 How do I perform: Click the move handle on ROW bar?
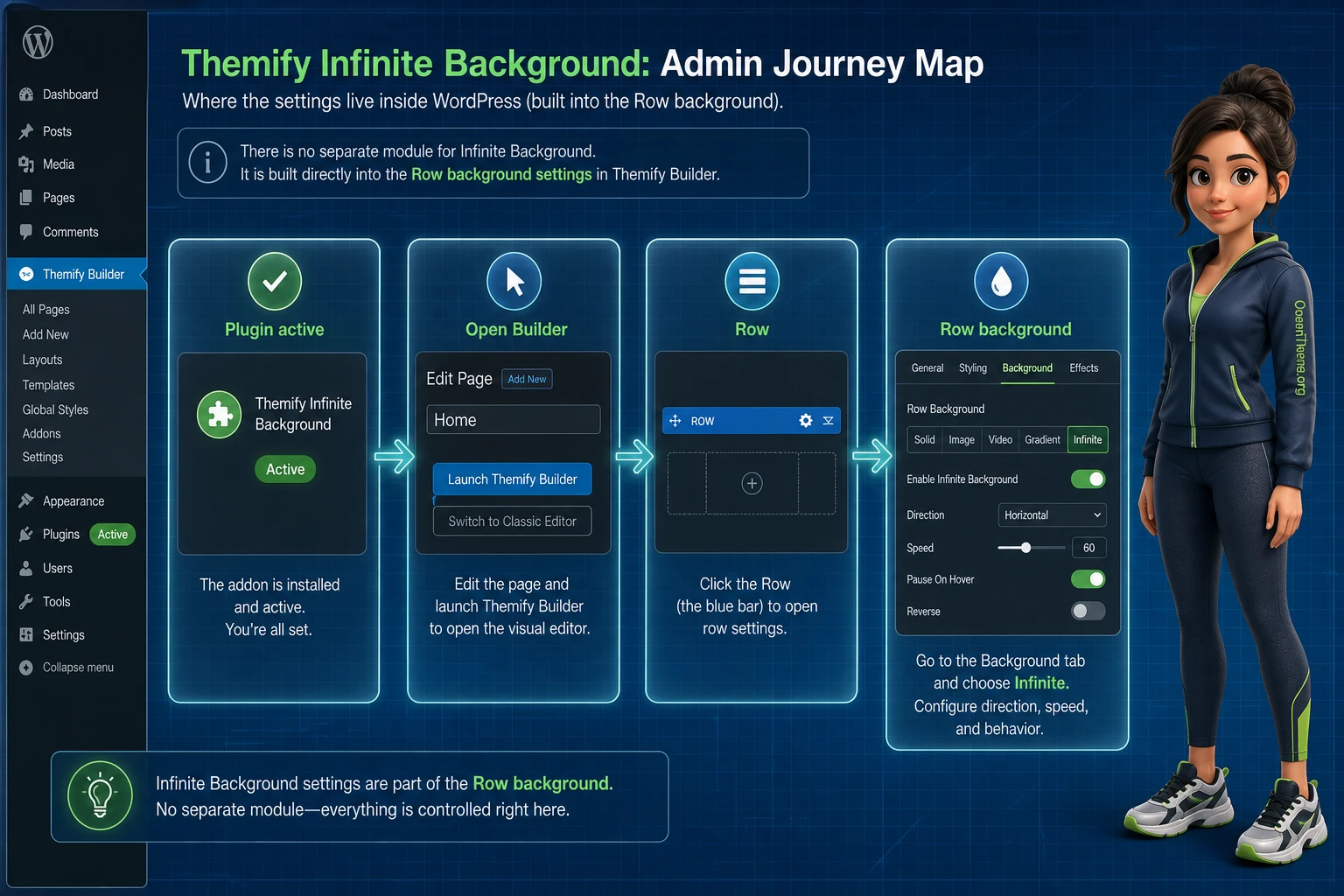point(675,421)
